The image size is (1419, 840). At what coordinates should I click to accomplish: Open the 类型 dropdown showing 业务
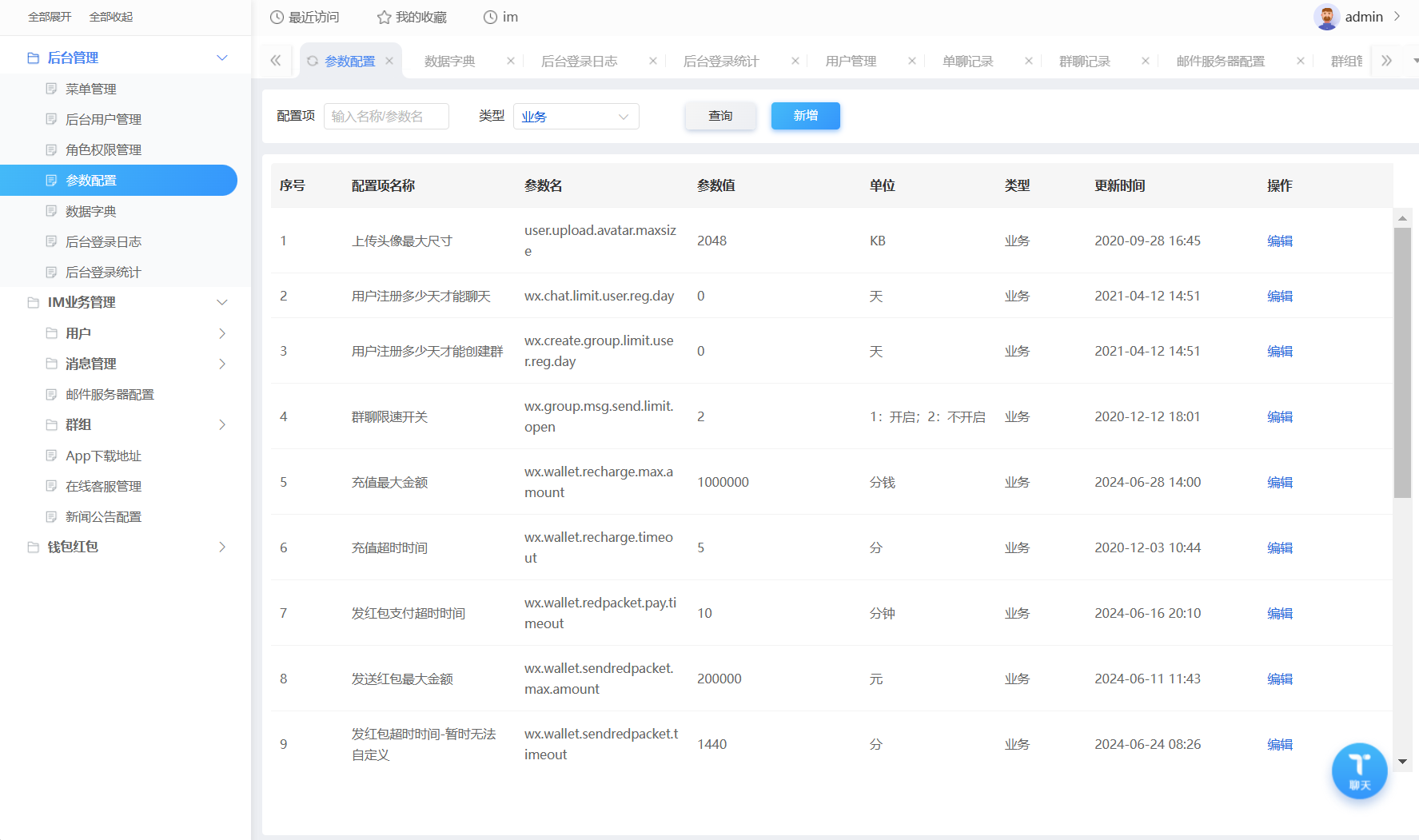point(576,117)
